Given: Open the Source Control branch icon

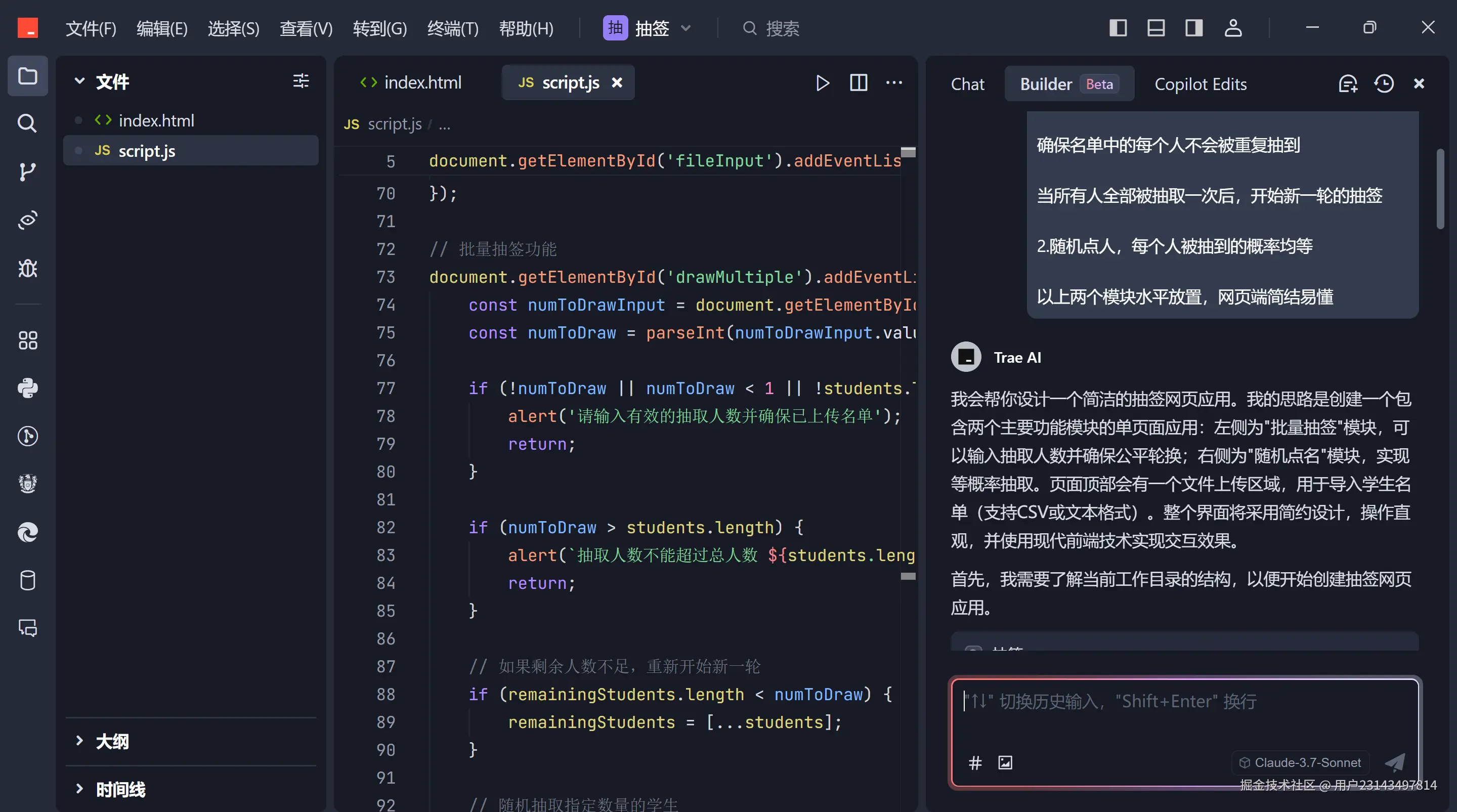Looking at the screenshot, I should pyautogui.click(x=27, y=172).
